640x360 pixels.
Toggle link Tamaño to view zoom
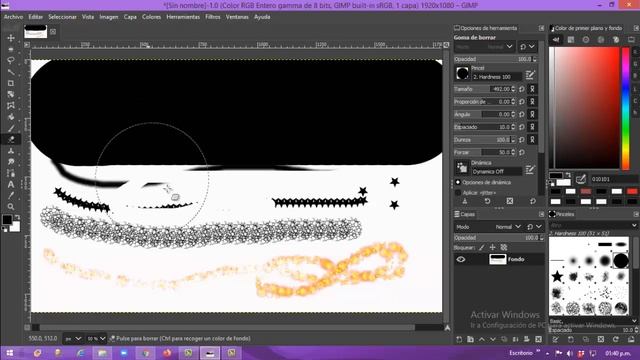[532, 89]
